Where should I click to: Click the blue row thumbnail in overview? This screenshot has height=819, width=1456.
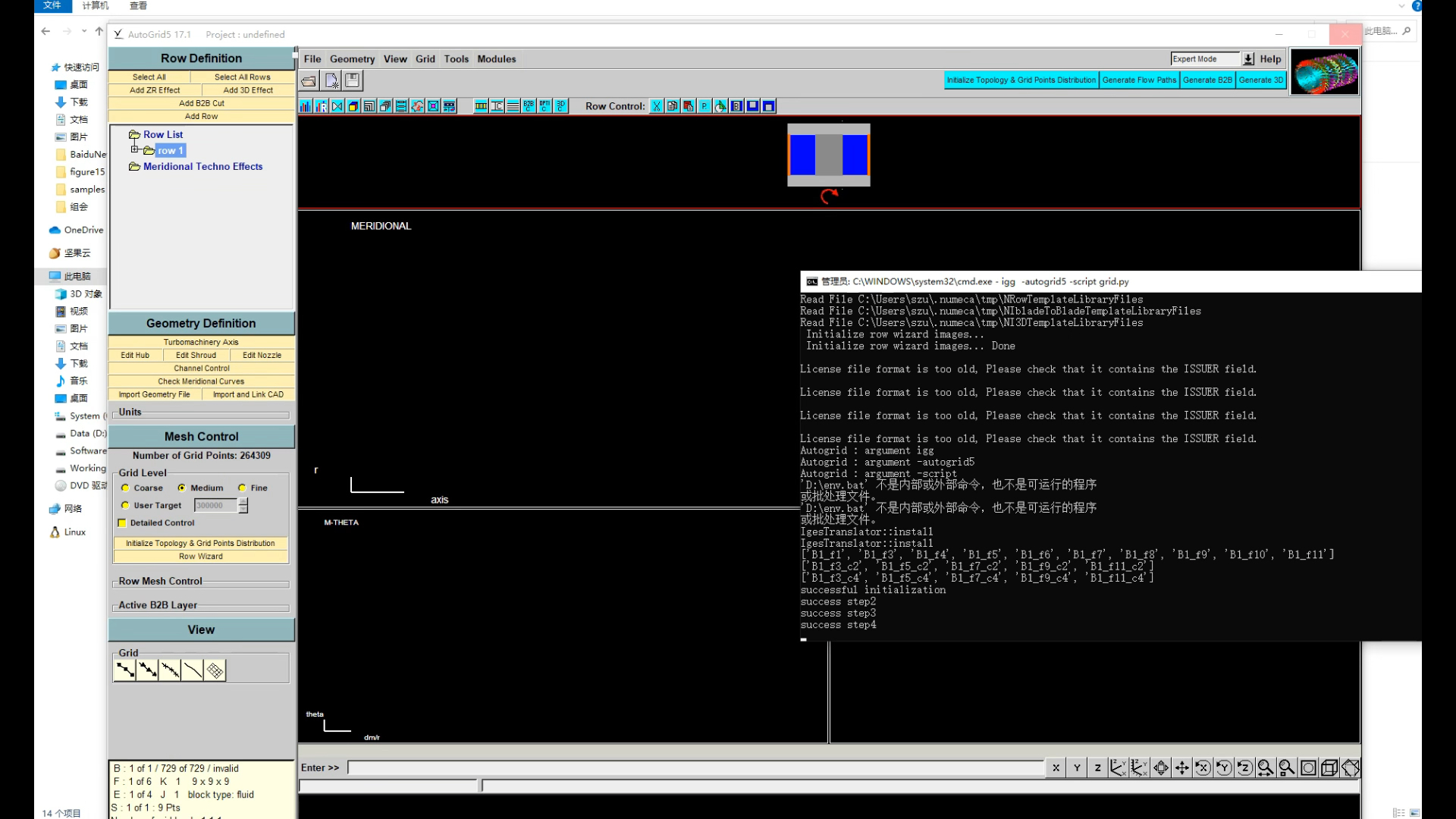(829, 155)
